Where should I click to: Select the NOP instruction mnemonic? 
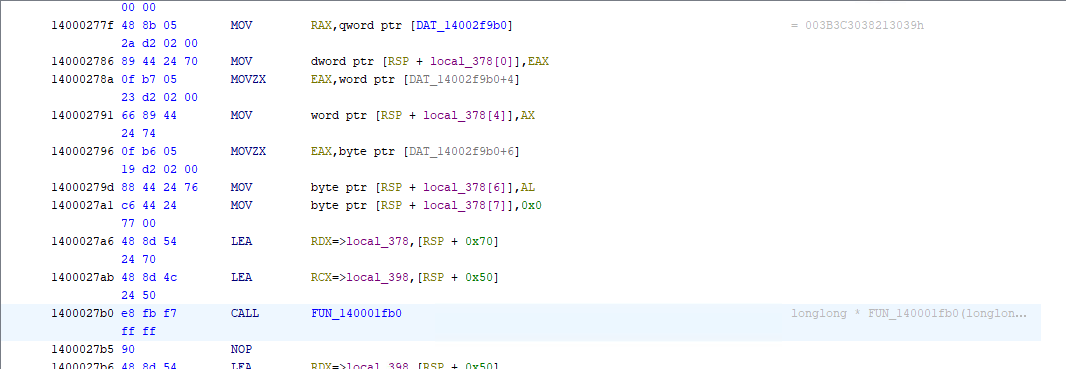click(x=241, y=349)
